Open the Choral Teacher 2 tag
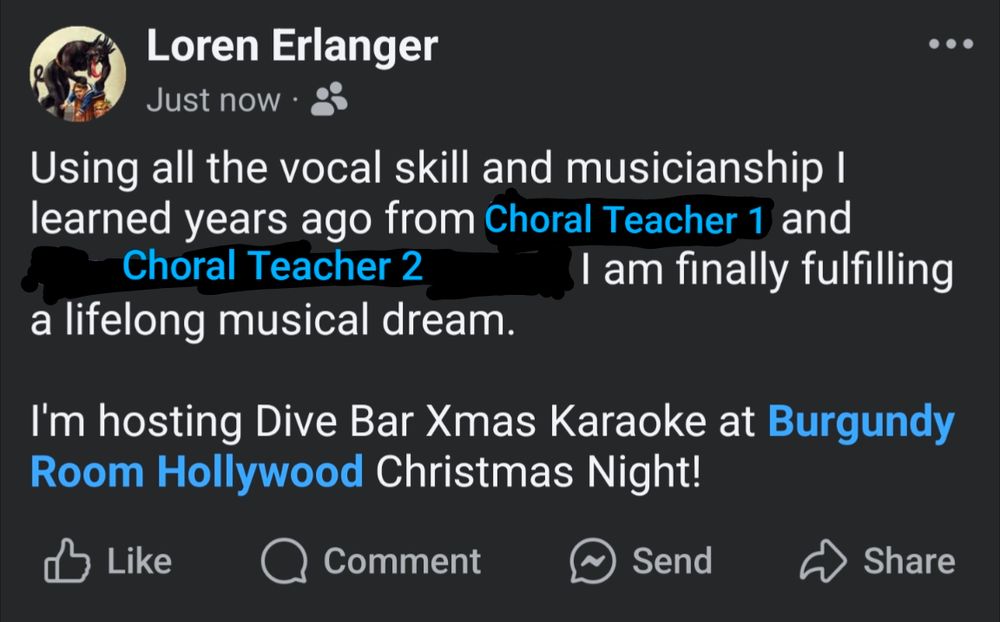The height and width of the screenshot is (622, 1000). pos(272,267)
